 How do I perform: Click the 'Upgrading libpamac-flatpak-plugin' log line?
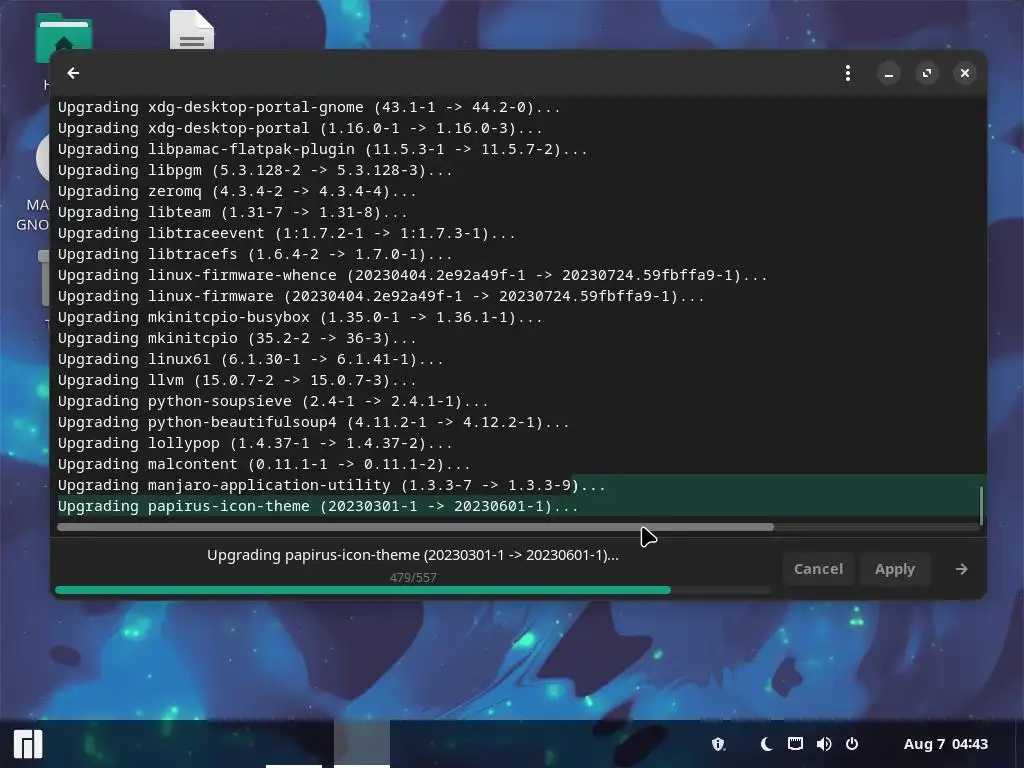(x=323, y=150)
